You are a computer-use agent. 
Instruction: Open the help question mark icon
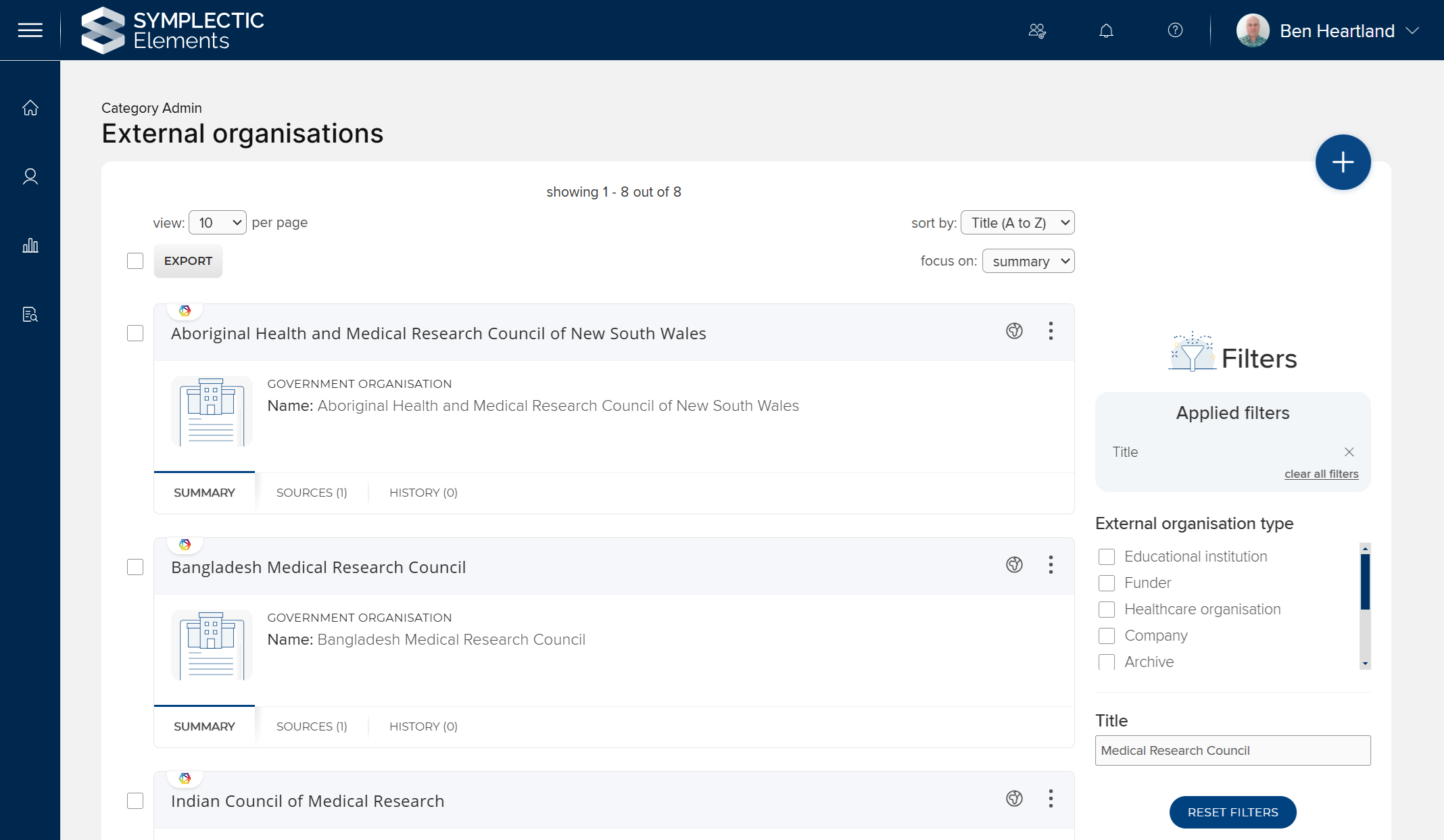tap(1175, 30)
